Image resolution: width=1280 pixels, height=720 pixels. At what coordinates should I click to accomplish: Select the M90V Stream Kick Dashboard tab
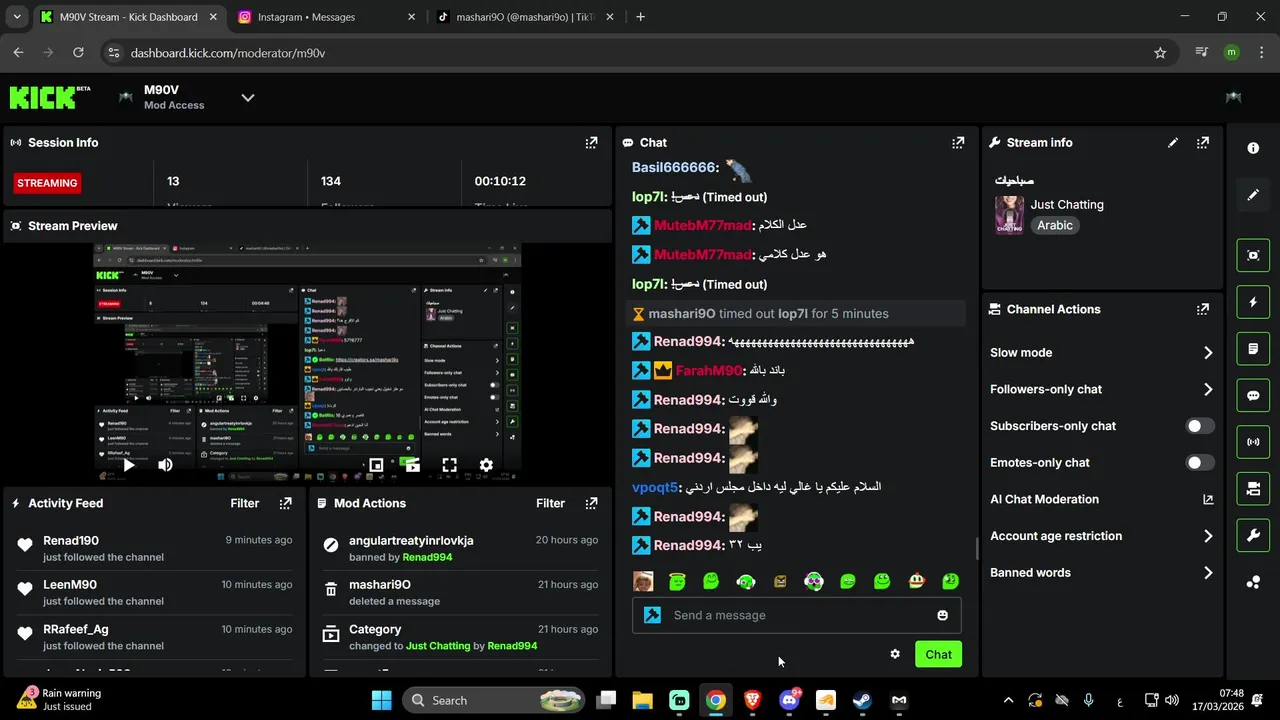pyautogui.click(x=128, y=17)
